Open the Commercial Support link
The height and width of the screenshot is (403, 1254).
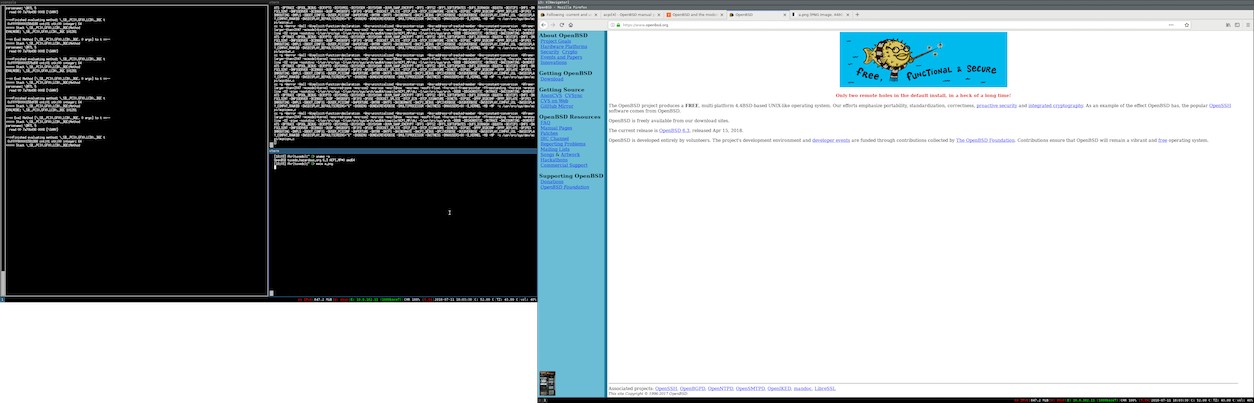click(x=564, y=165)
